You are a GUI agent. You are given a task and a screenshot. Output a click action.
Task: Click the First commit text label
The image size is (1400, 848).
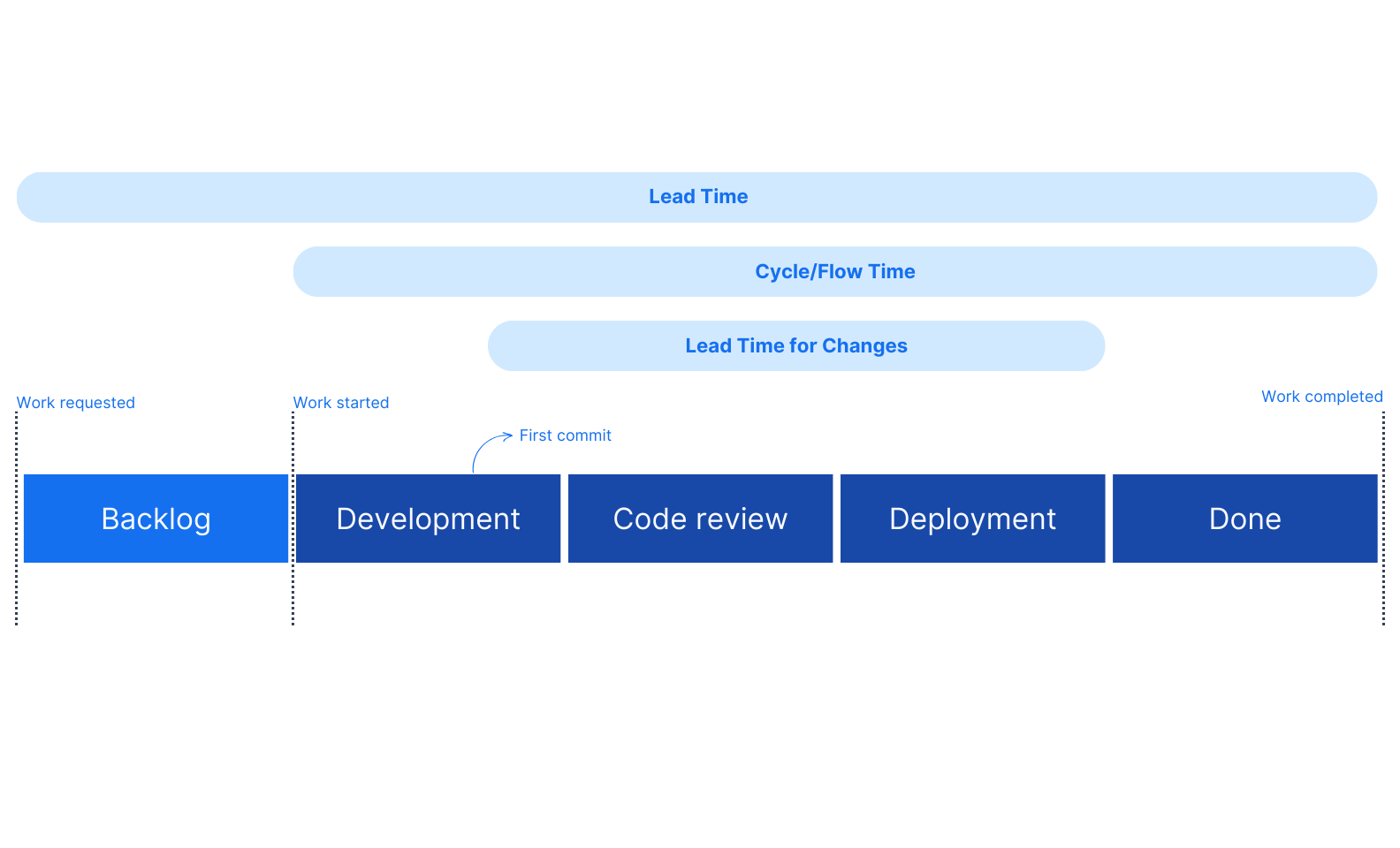tap(565, 435)
